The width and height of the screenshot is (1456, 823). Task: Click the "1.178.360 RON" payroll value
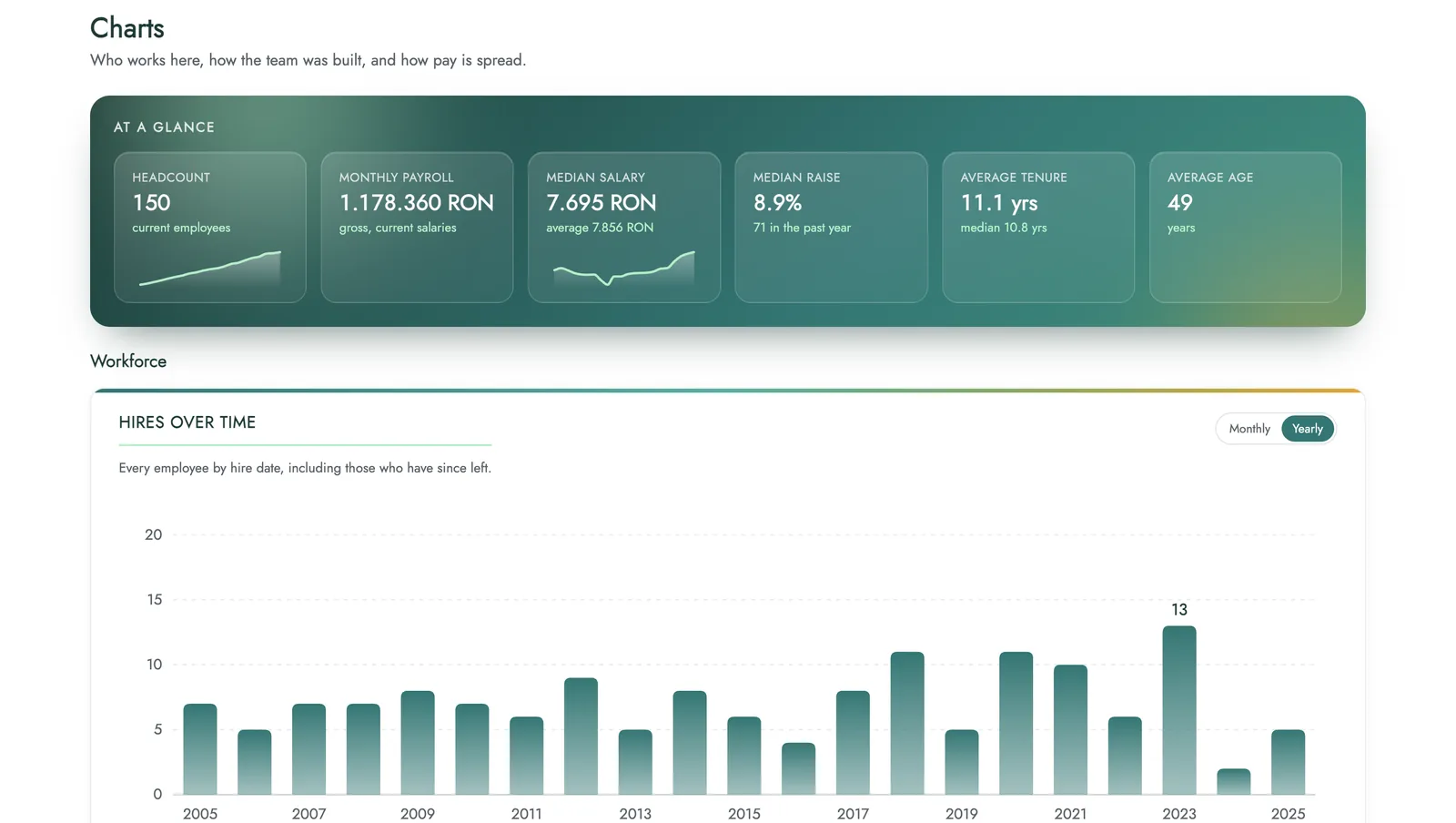click(417, 203)
